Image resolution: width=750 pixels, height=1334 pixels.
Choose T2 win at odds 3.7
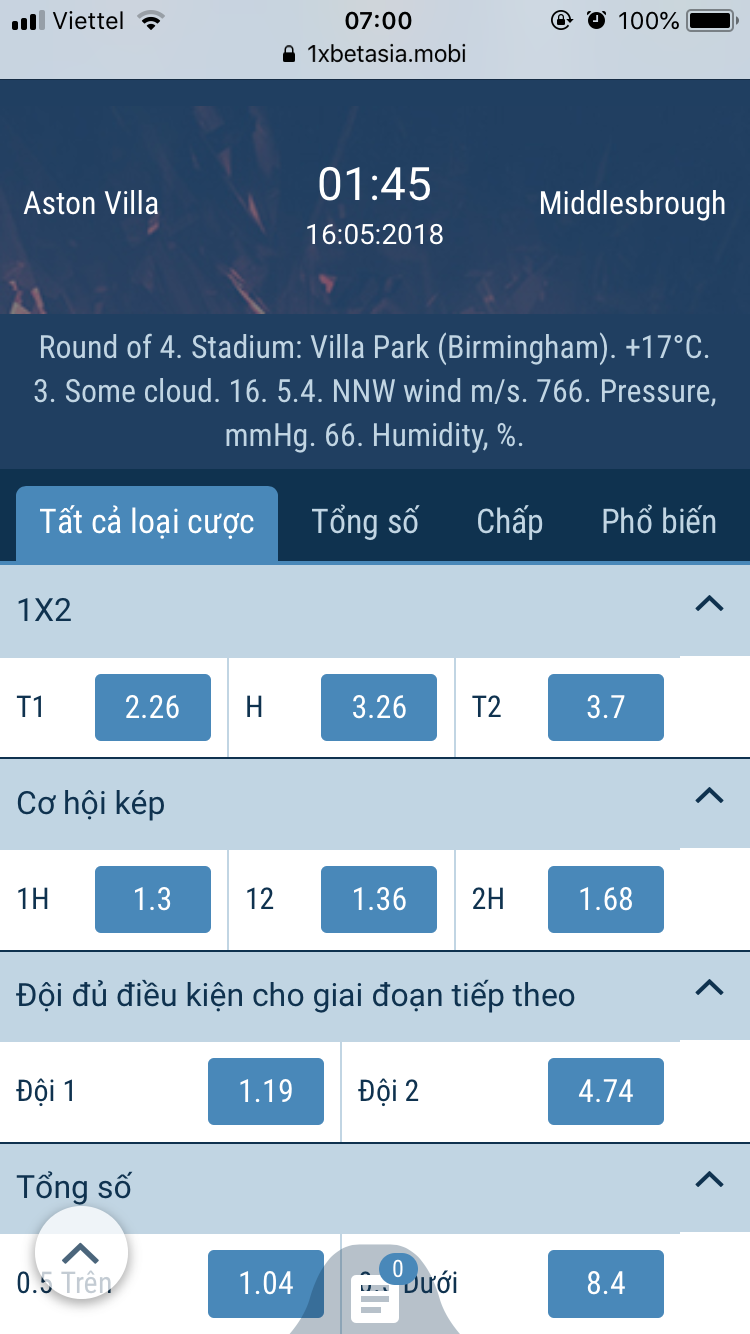(606, 708)
